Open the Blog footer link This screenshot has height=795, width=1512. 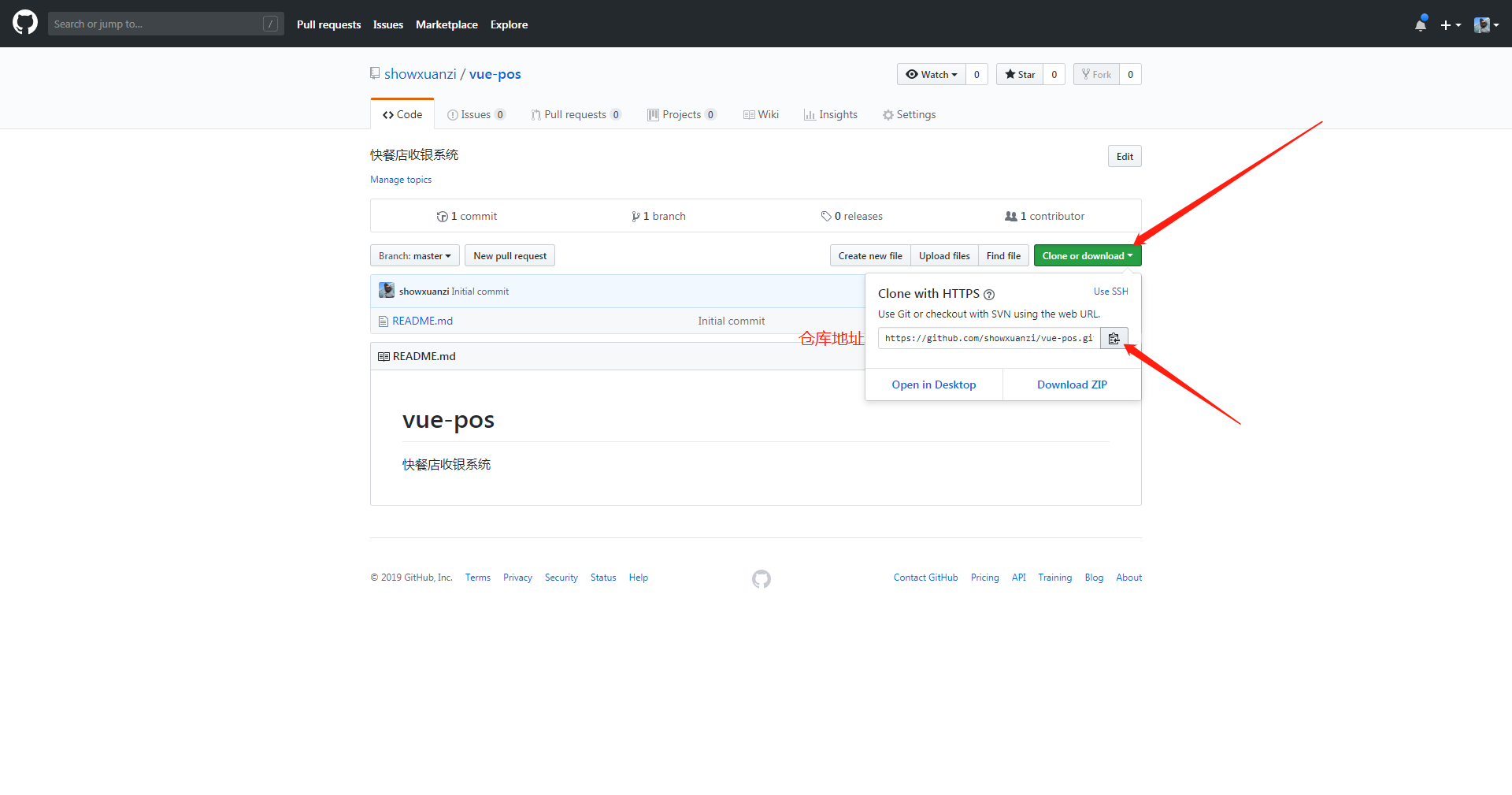[1094, 578]
